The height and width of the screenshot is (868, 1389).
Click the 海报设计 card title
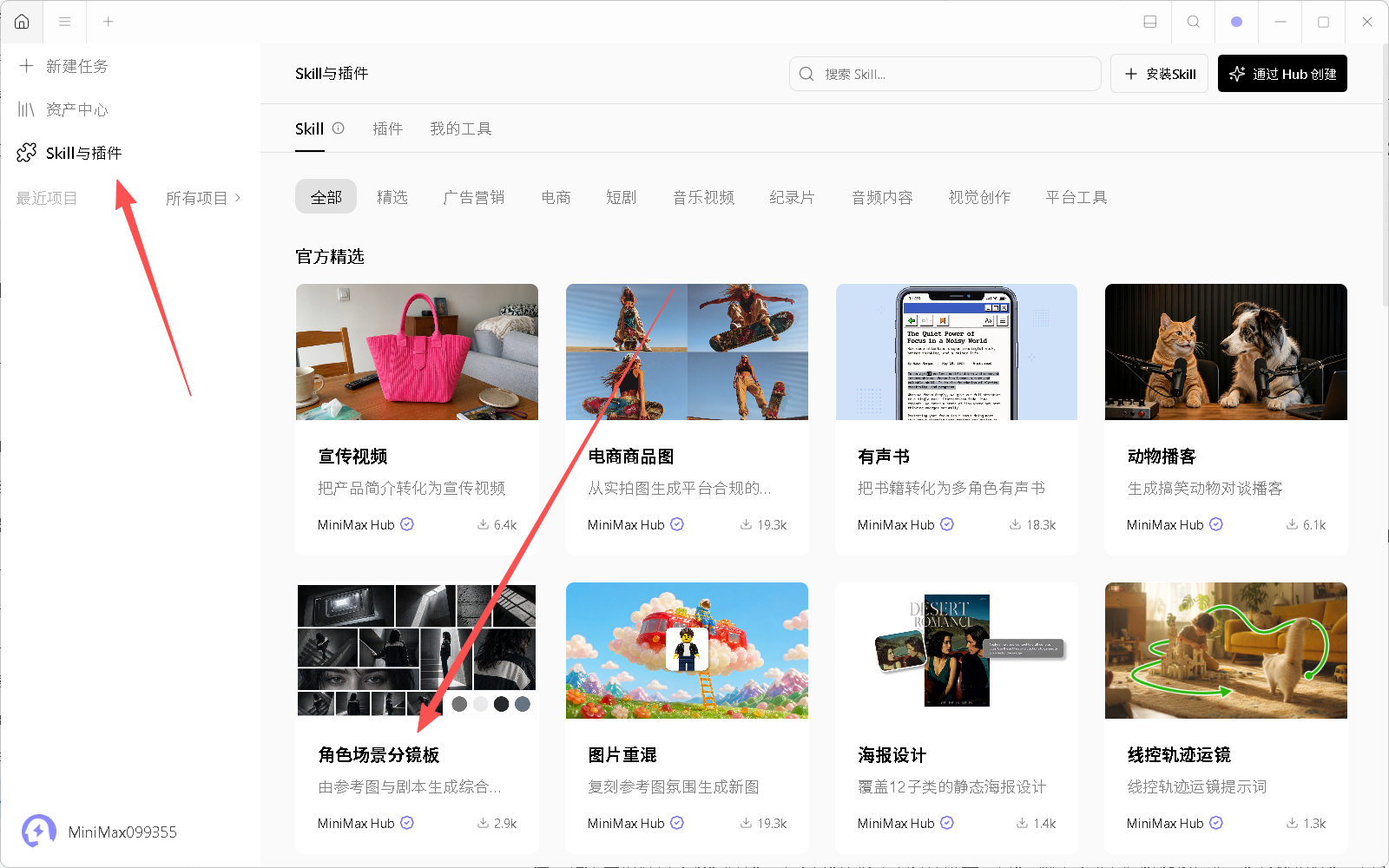(892, 755)
